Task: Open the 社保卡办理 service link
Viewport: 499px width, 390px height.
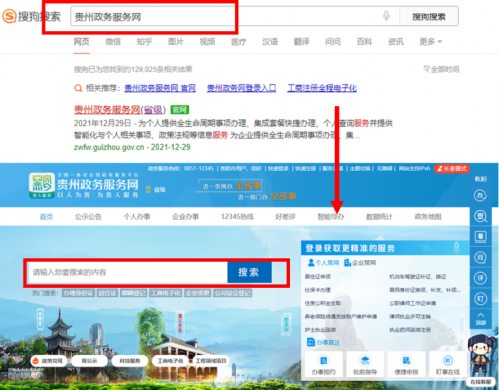Action: [318, 290]
